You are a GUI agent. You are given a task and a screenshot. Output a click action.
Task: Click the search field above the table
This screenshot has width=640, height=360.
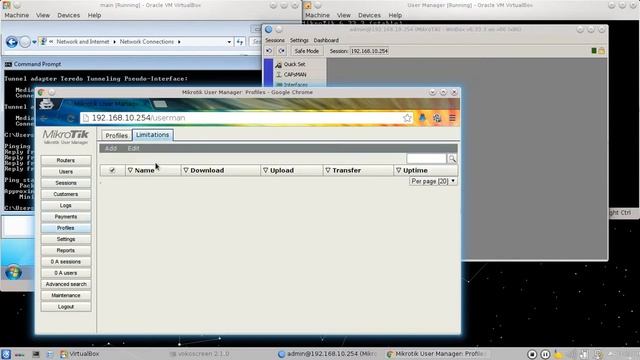[426, 158]
